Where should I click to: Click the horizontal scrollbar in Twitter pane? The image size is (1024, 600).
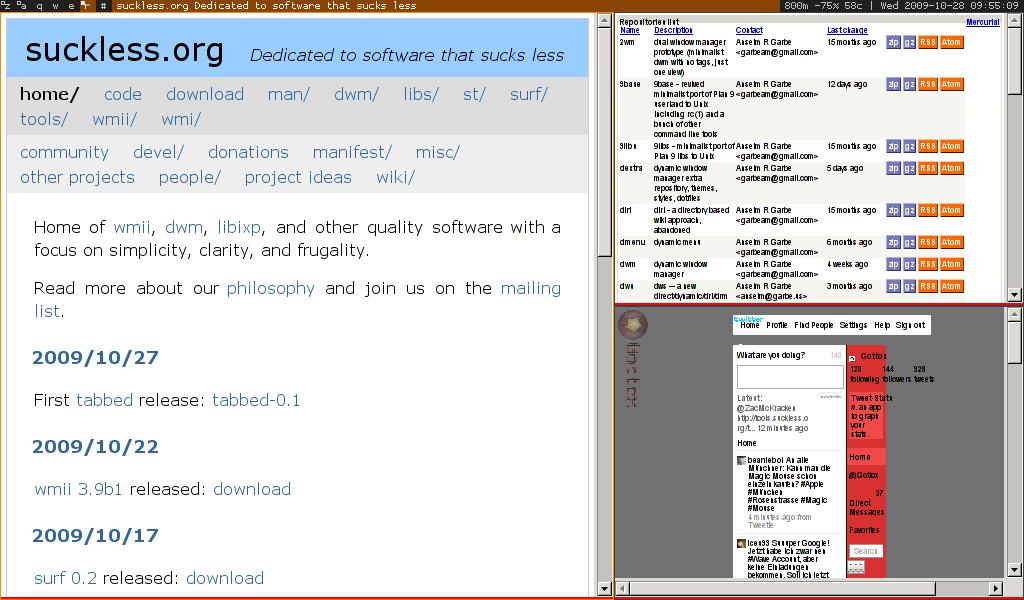point(800,588)
